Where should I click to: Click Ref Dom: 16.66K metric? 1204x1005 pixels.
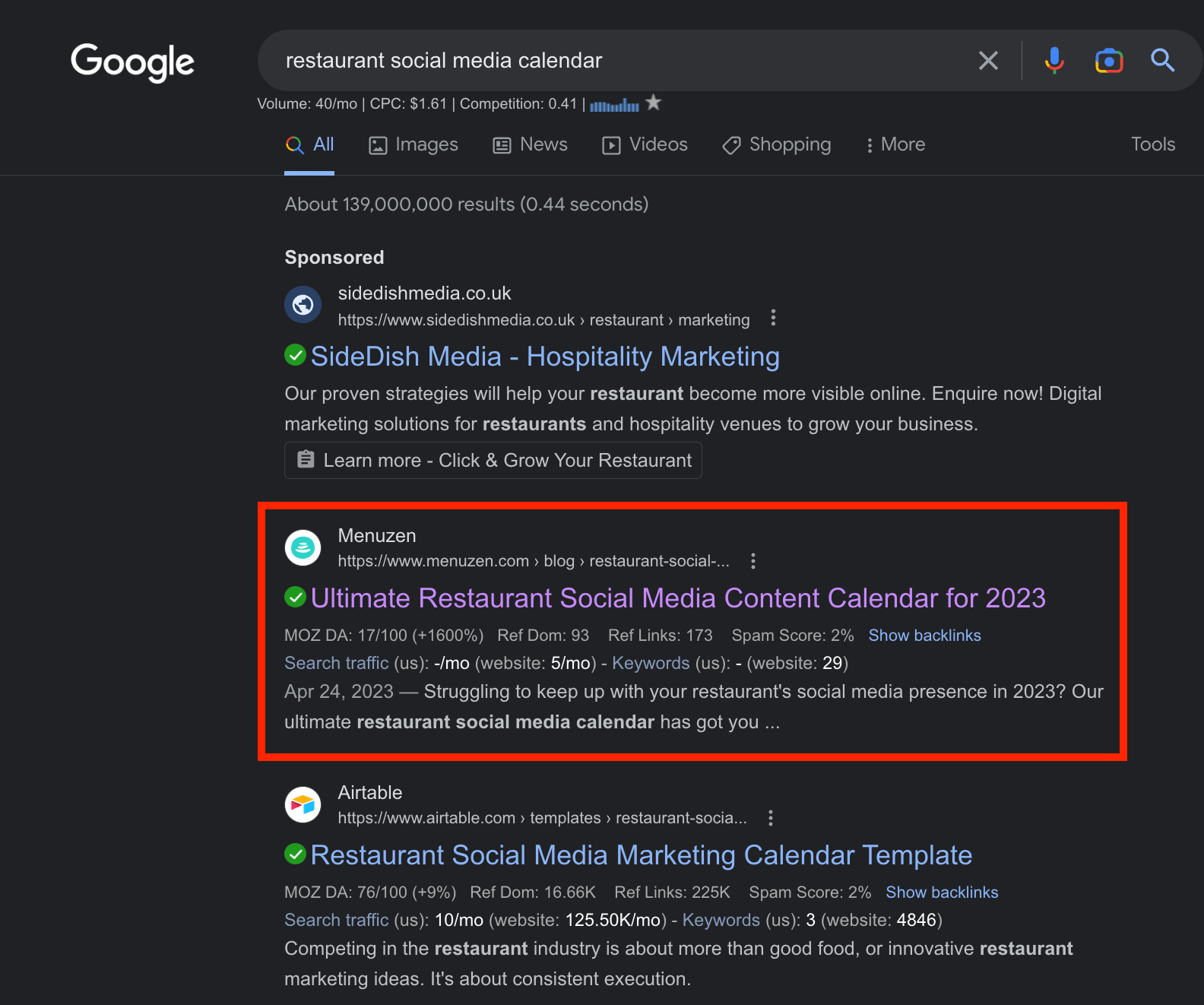533,892
